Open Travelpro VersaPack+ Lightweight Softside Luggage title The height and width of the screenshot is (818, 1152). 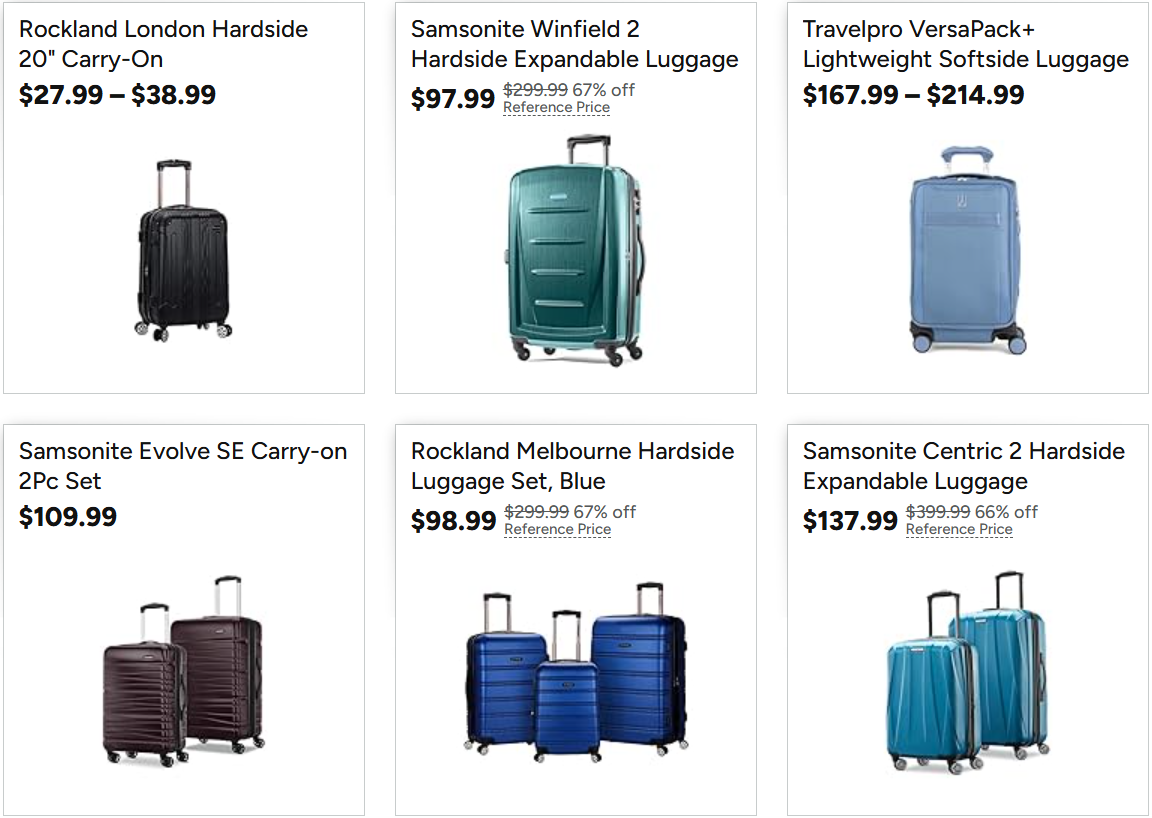(x=965, y=44)
